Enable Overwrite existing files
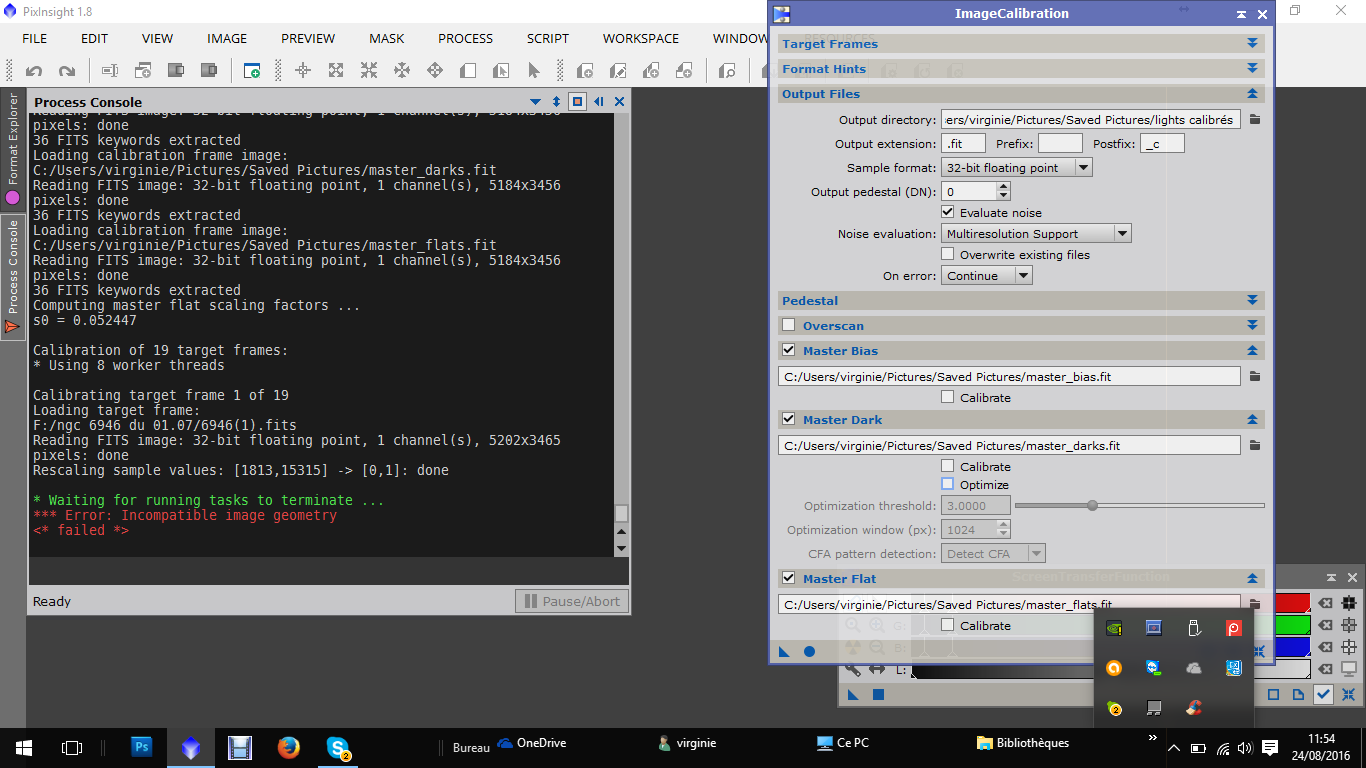Screen dimensions: 1366x768 (x=948, y=255)
